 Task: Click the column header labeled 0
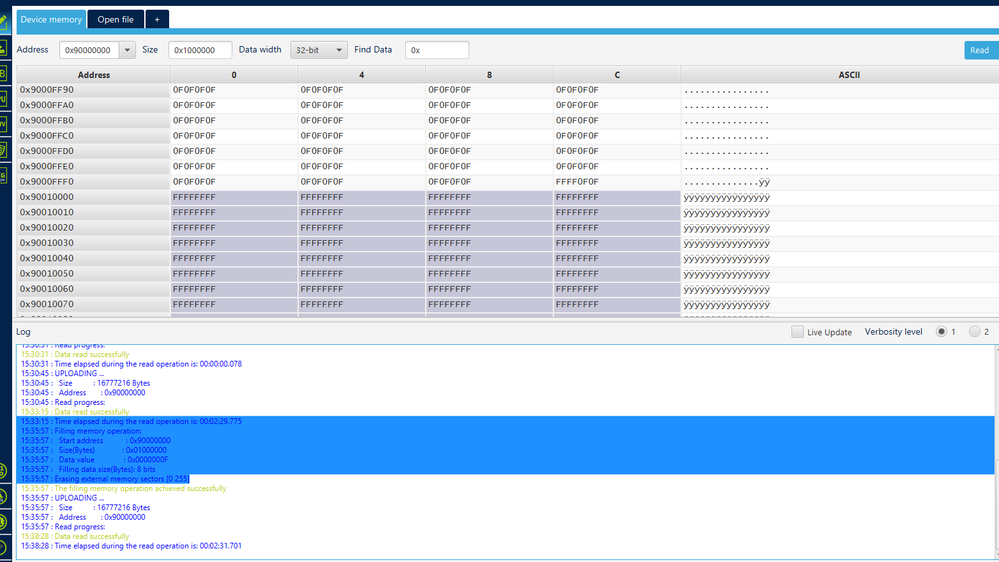(234, 75)
